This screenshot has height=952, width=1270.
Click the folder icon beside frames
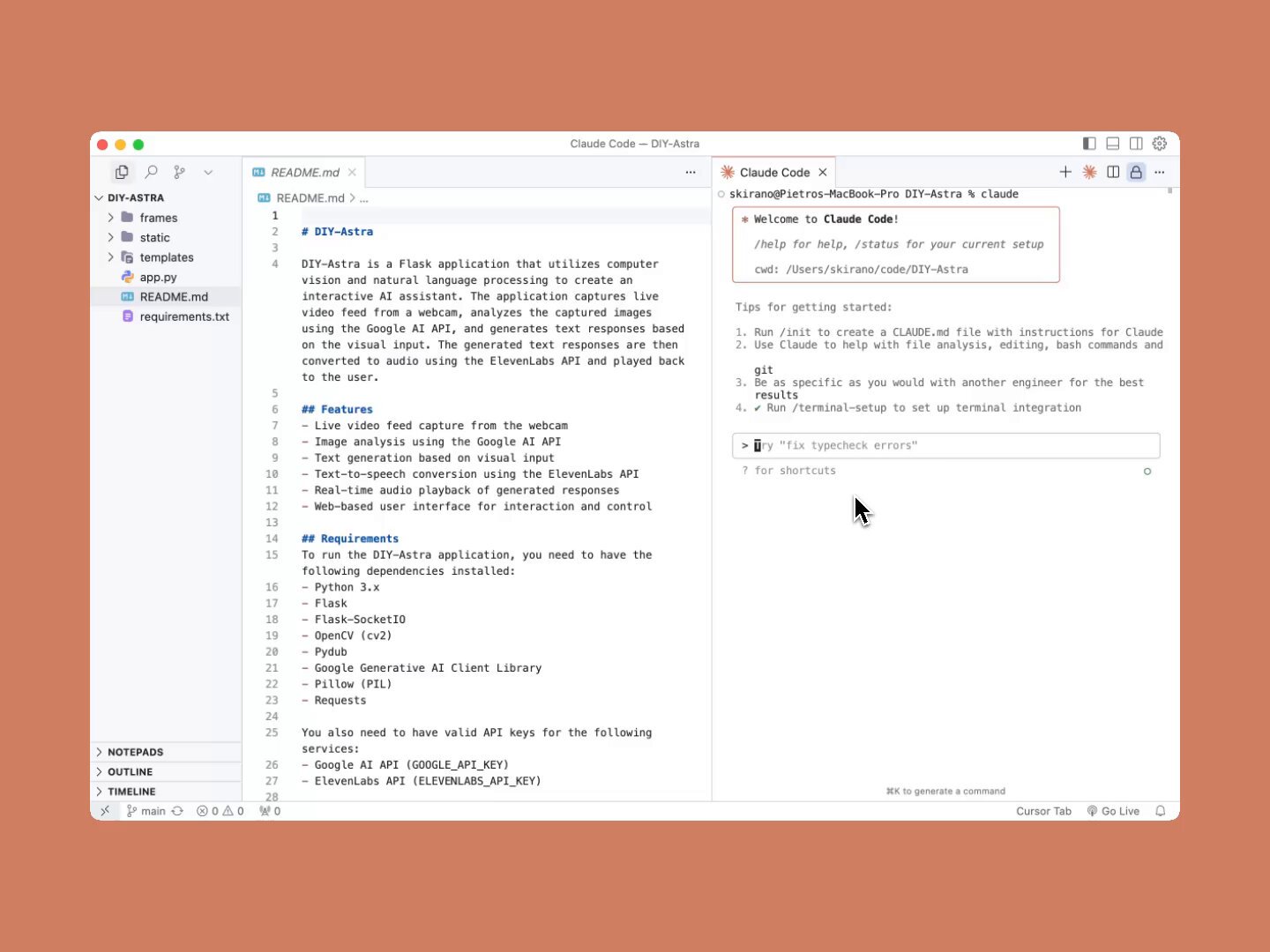click(x=127, y=218)
